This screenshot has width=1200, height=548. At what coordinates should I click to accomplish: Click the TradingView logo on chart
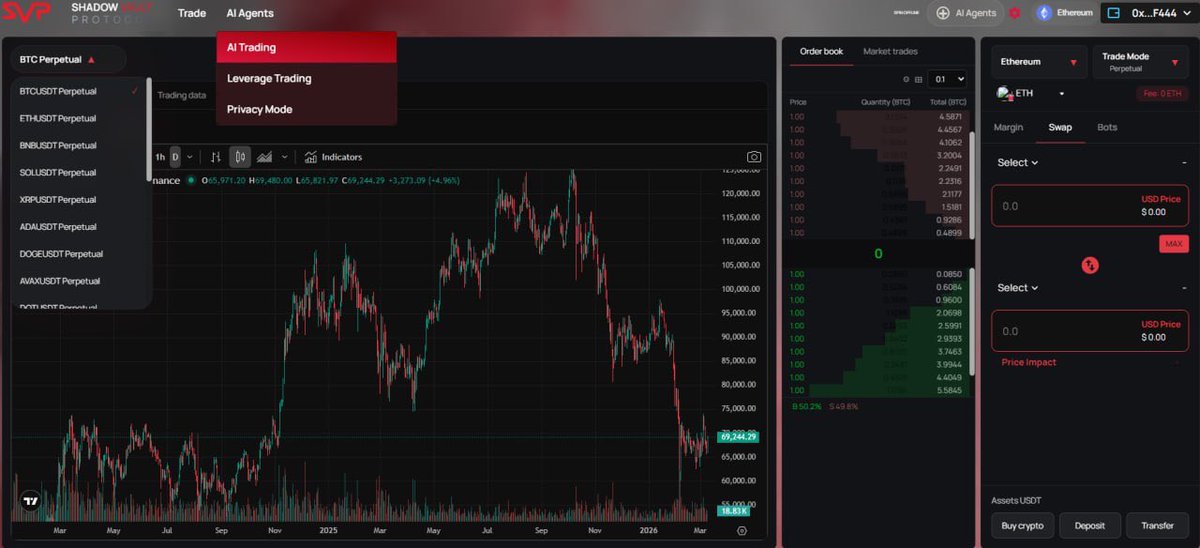pos(32,502)
